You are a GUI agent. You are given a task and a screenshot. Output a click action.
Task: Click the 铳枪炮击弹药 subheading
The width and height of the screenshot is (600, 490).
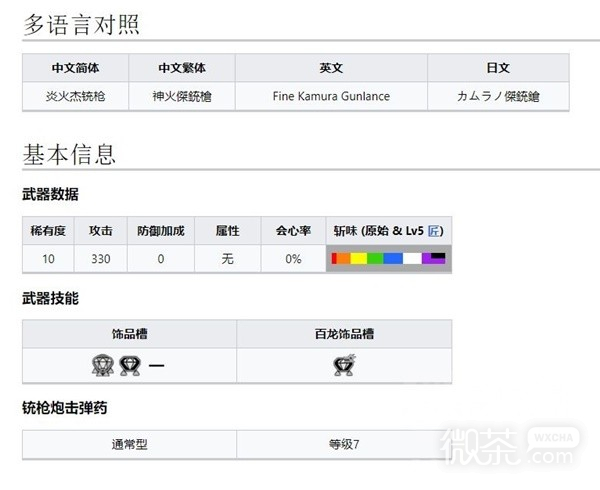[x=64, y=408]
